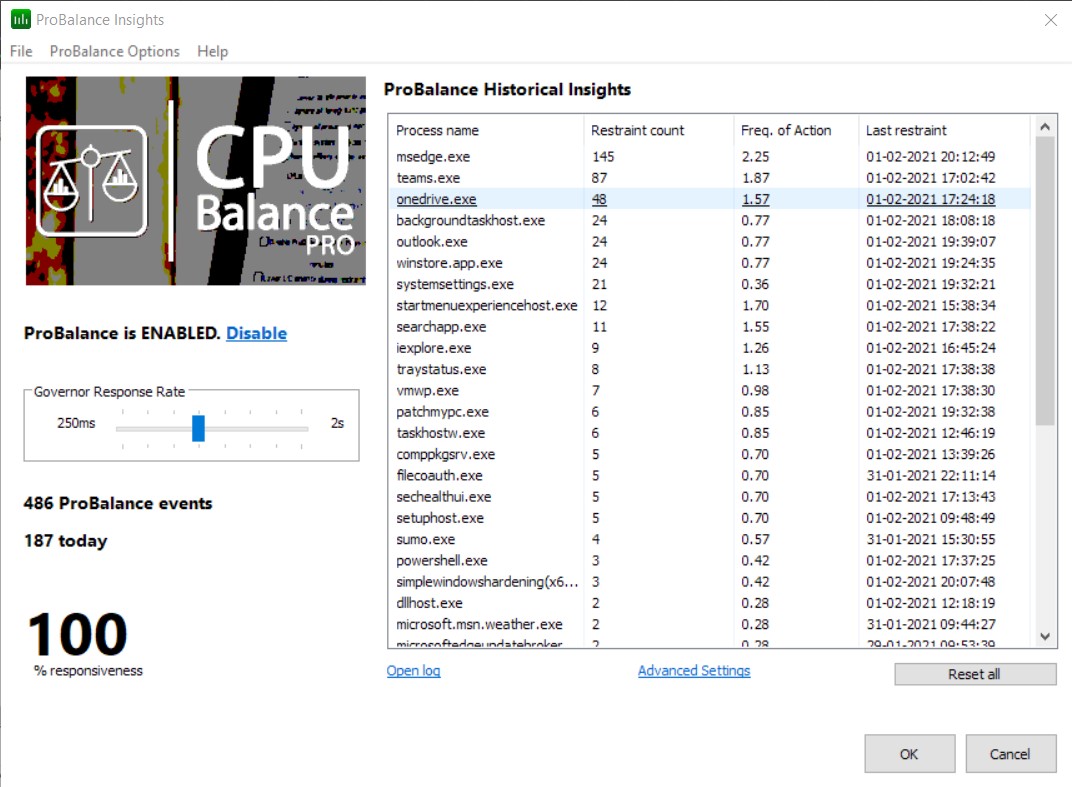The width and height of the screenshot is (1072, 787).
Task: Select the startmenuexperiencehost.exe row
Action: click(x=710, y=305)
